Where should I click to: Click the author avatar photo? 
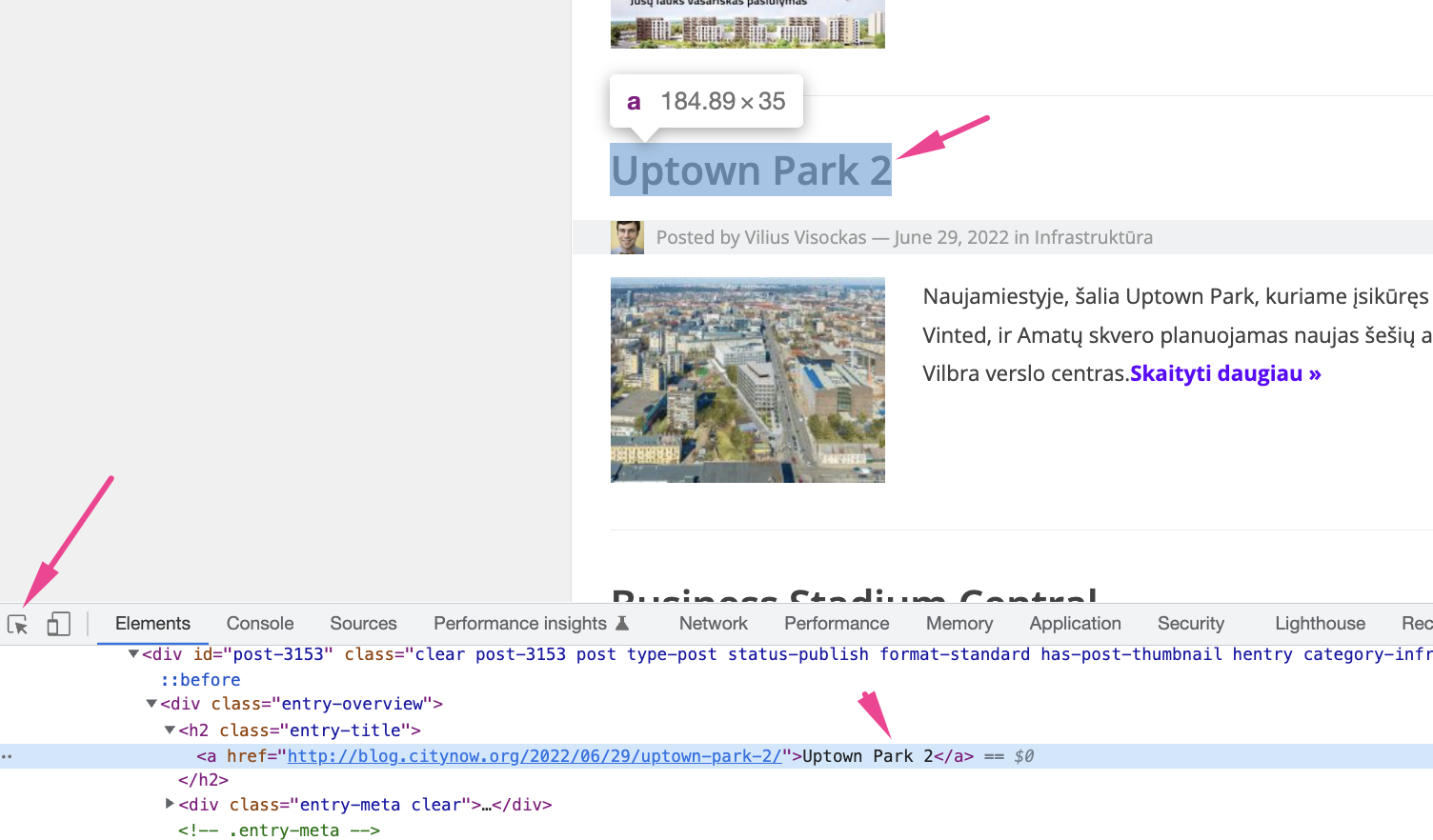click(627, 237)
